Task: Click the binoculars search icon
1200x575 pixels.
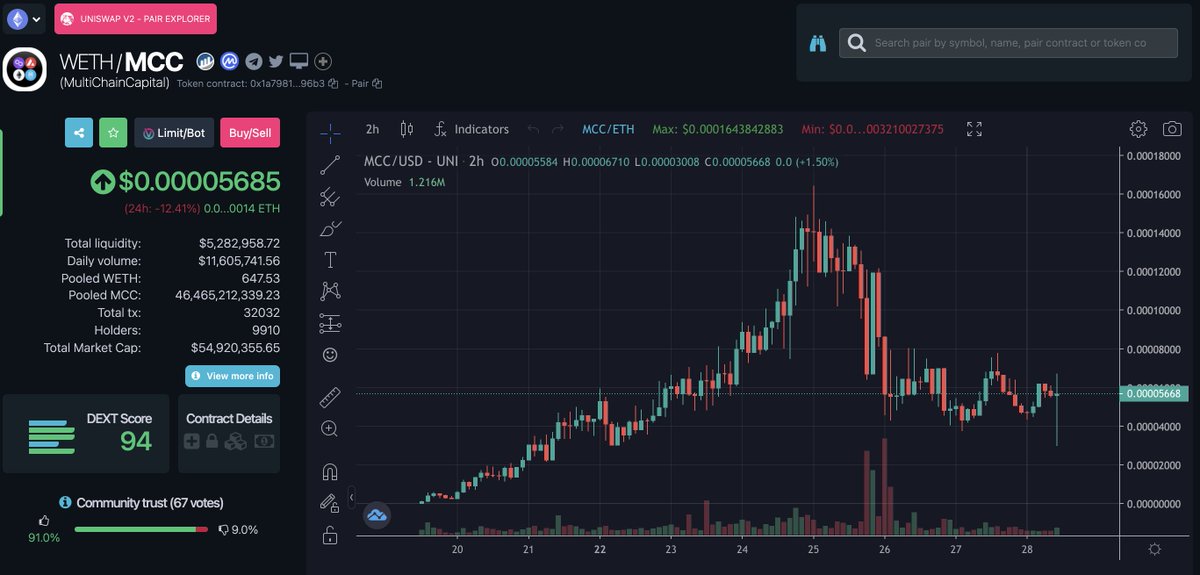Action: click(x=818, y=44)
